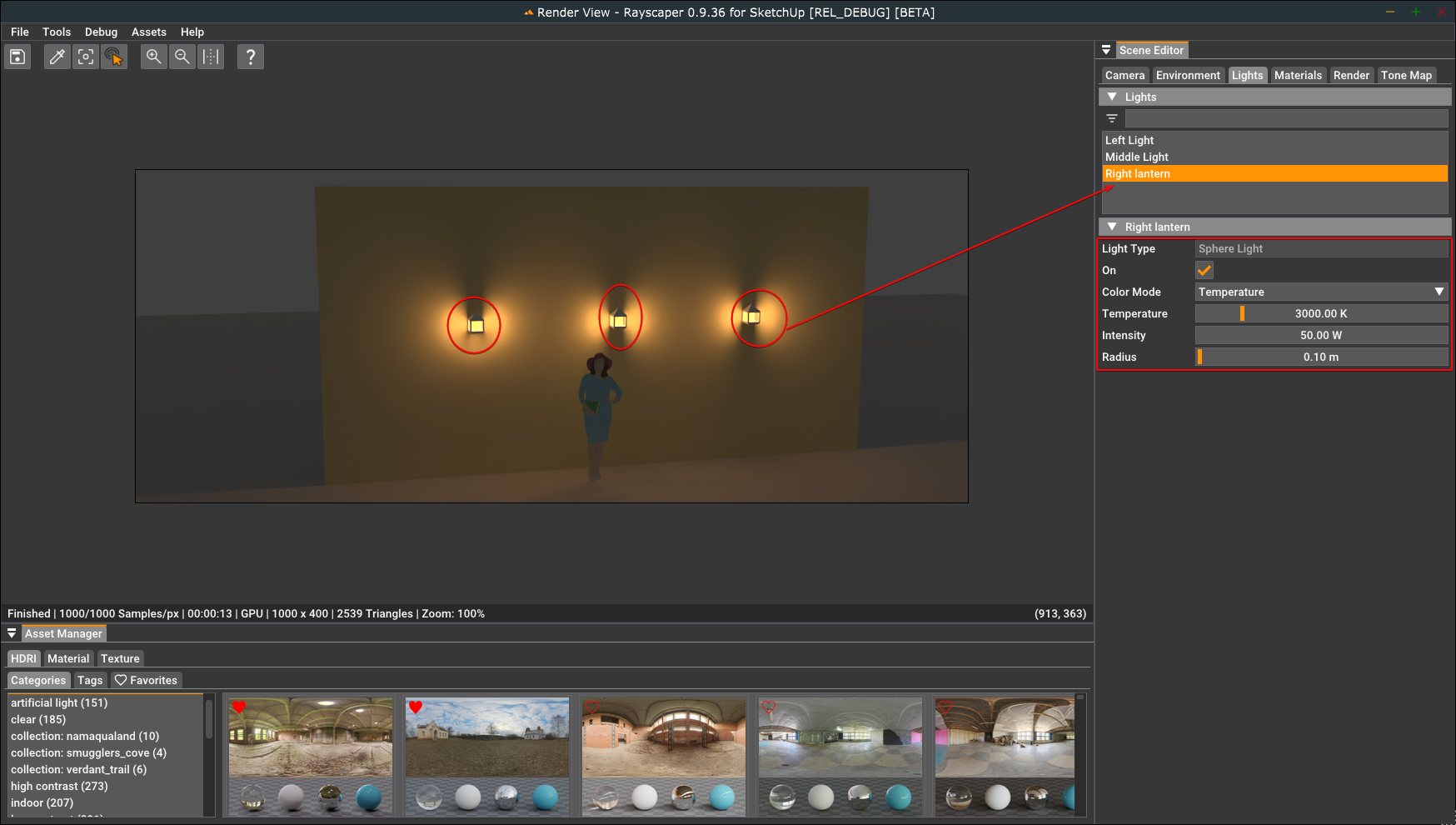The height and width of the screenshot is (825, 1456).
Task: Unfavorite the first HDRI thumbnail heart
Action: click(x=239, y=707)
